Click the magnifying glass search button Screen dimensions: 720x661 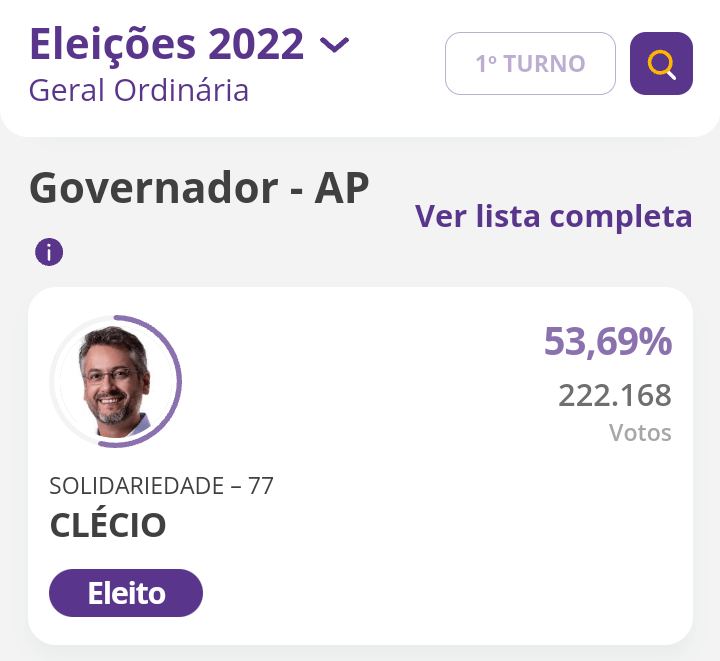point(661,64)
